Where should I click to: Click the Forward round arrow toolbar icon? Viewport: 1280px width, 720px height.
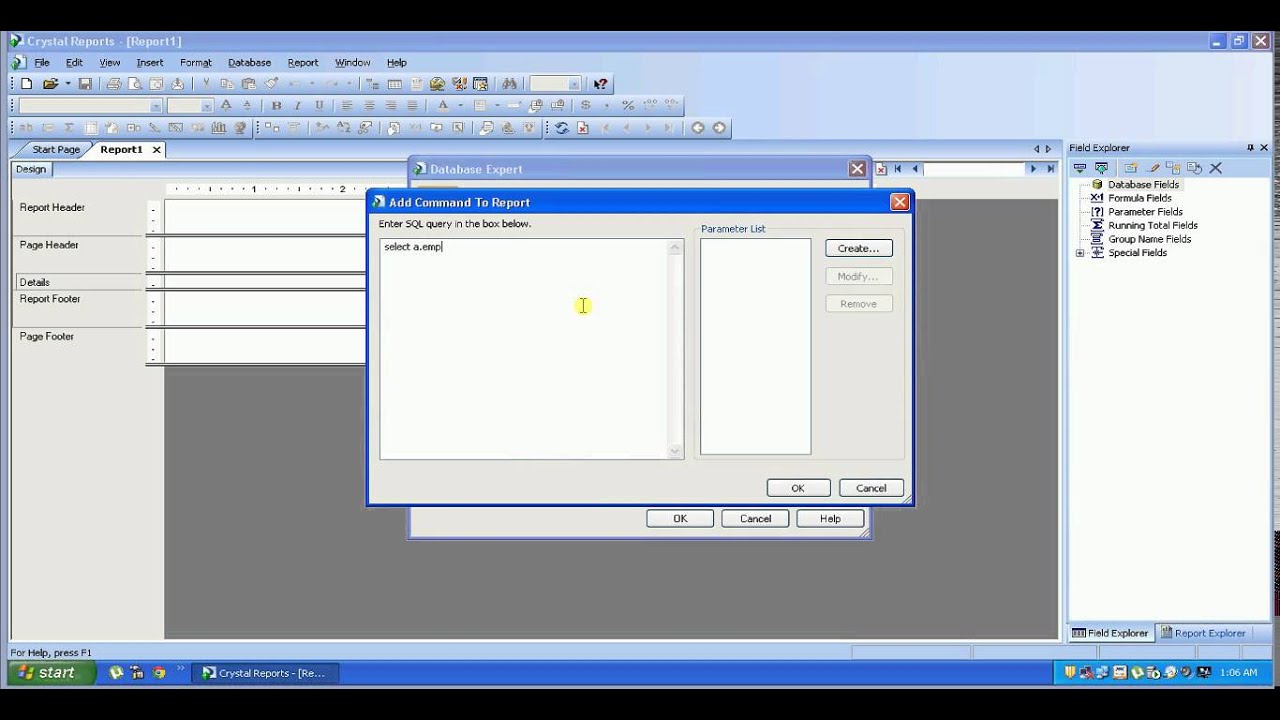[x=719, y=127]
